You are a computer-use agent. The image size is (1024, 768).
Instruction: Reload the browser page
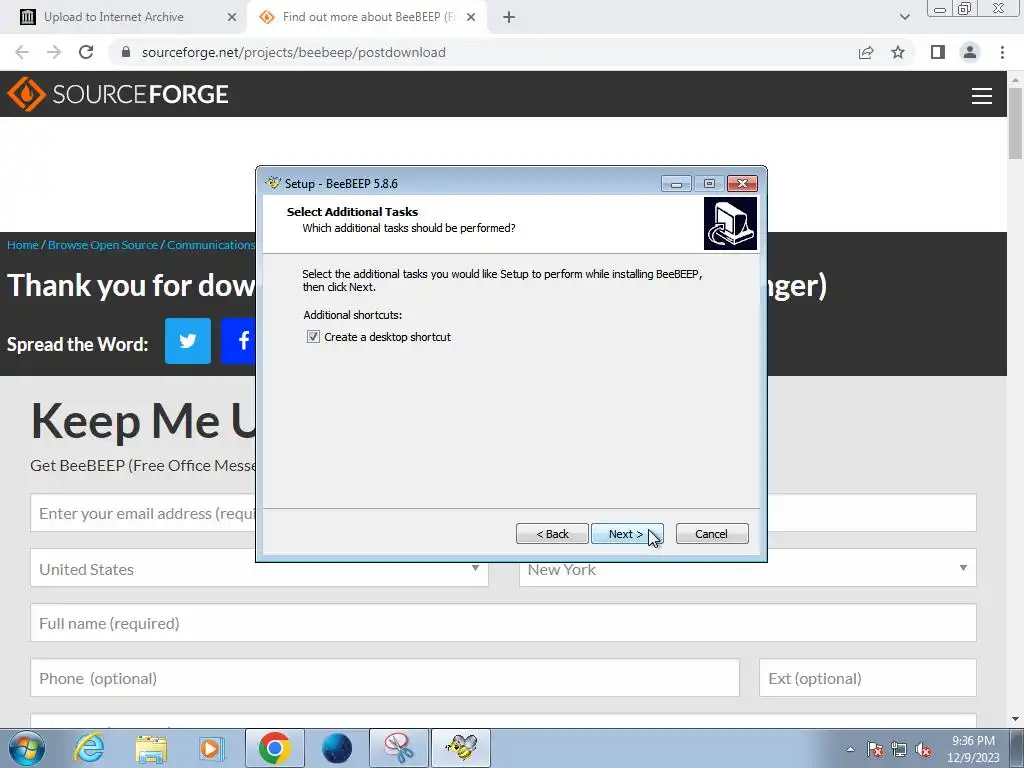[86, 52]
